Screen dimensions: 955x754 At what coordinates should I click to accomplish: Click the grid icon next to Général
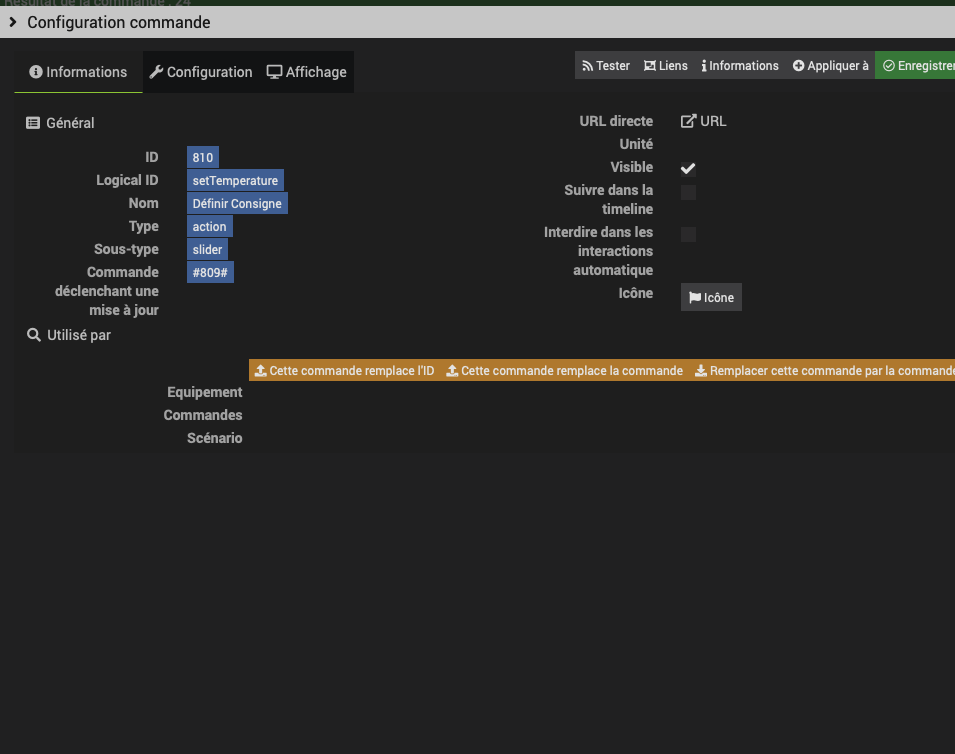[34, 122]
